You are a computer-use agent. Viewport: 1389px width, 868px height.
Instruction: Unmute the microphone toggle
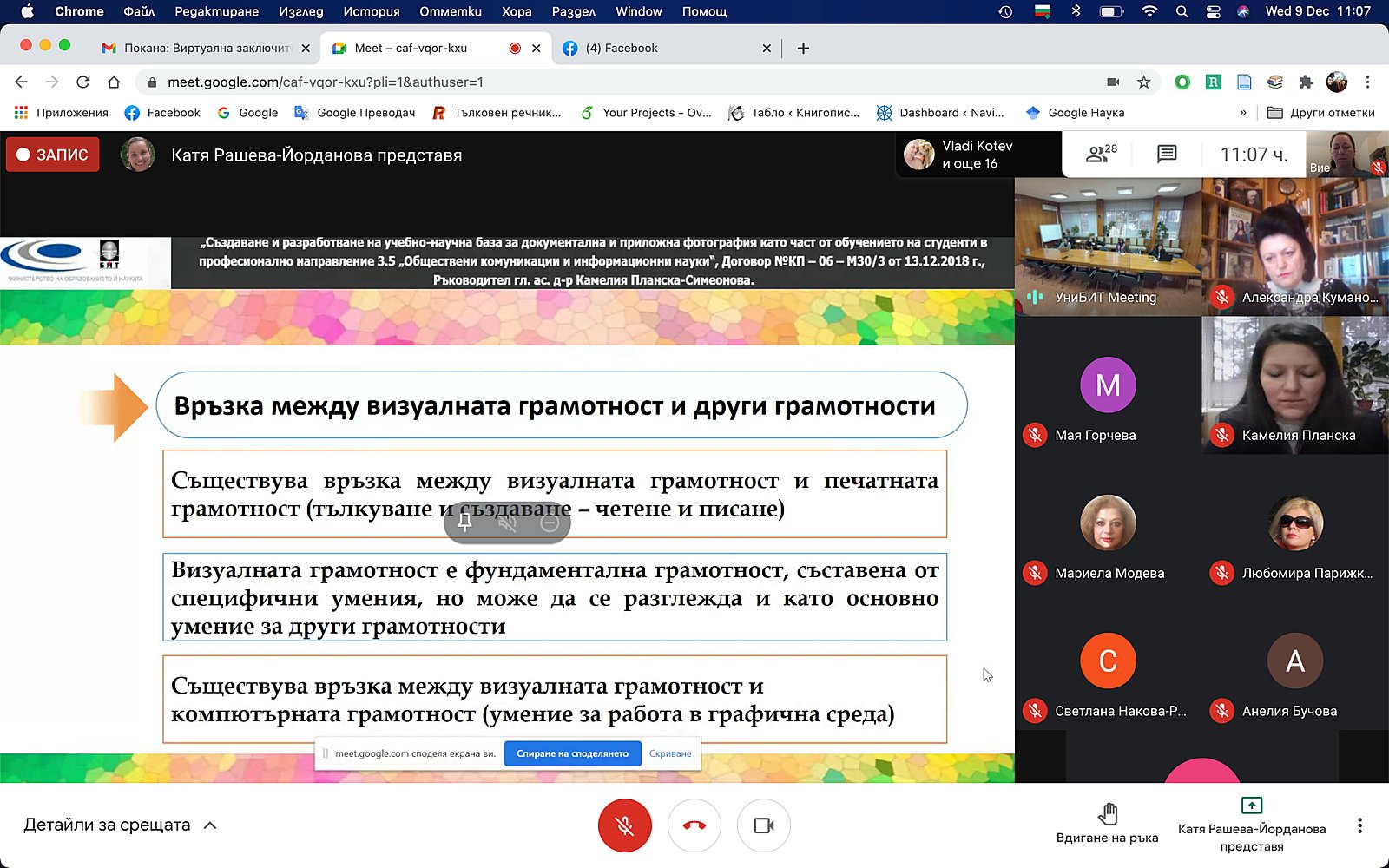[624, 825]
